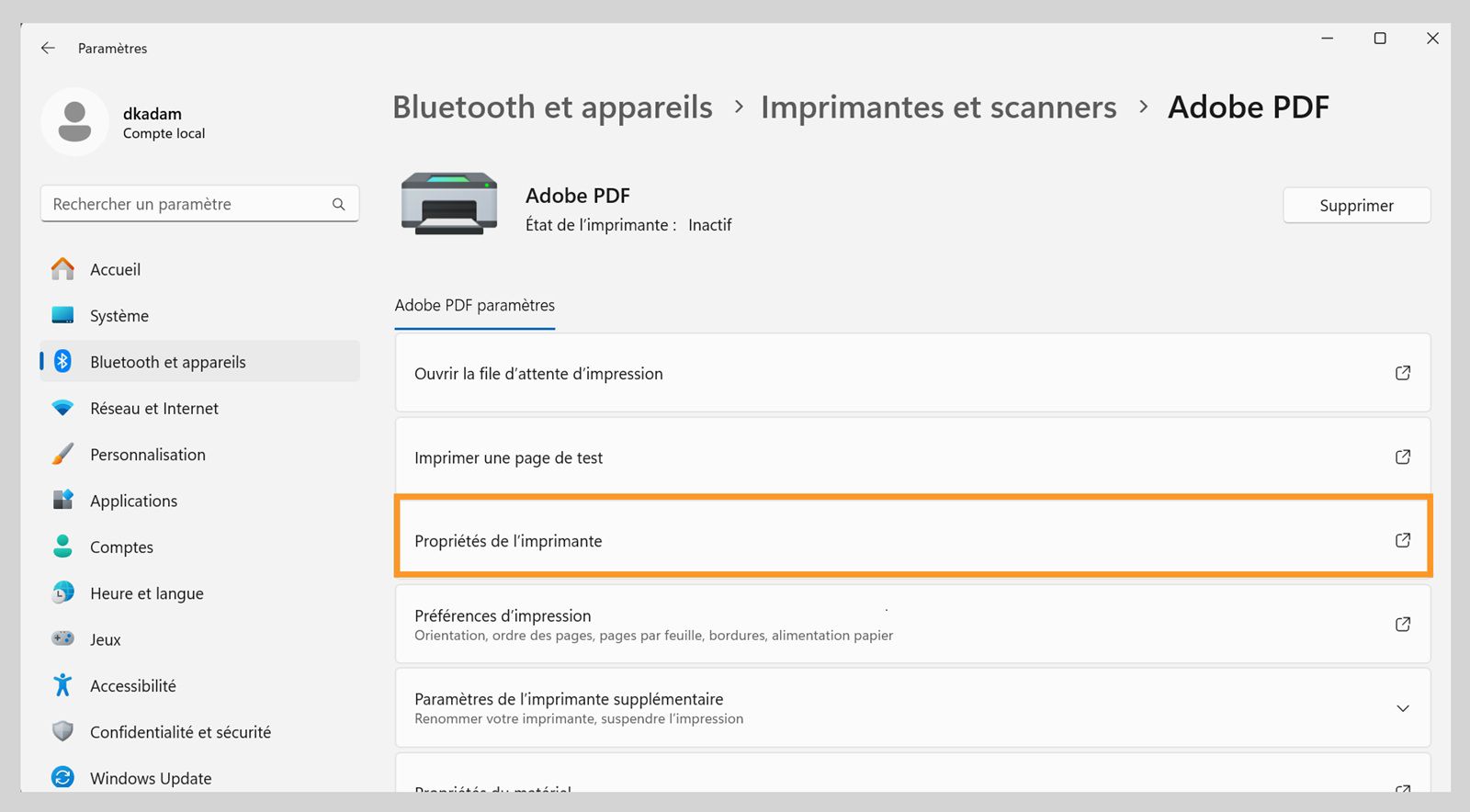Open Confidentialité et sécurité settings

pos(180,731)
